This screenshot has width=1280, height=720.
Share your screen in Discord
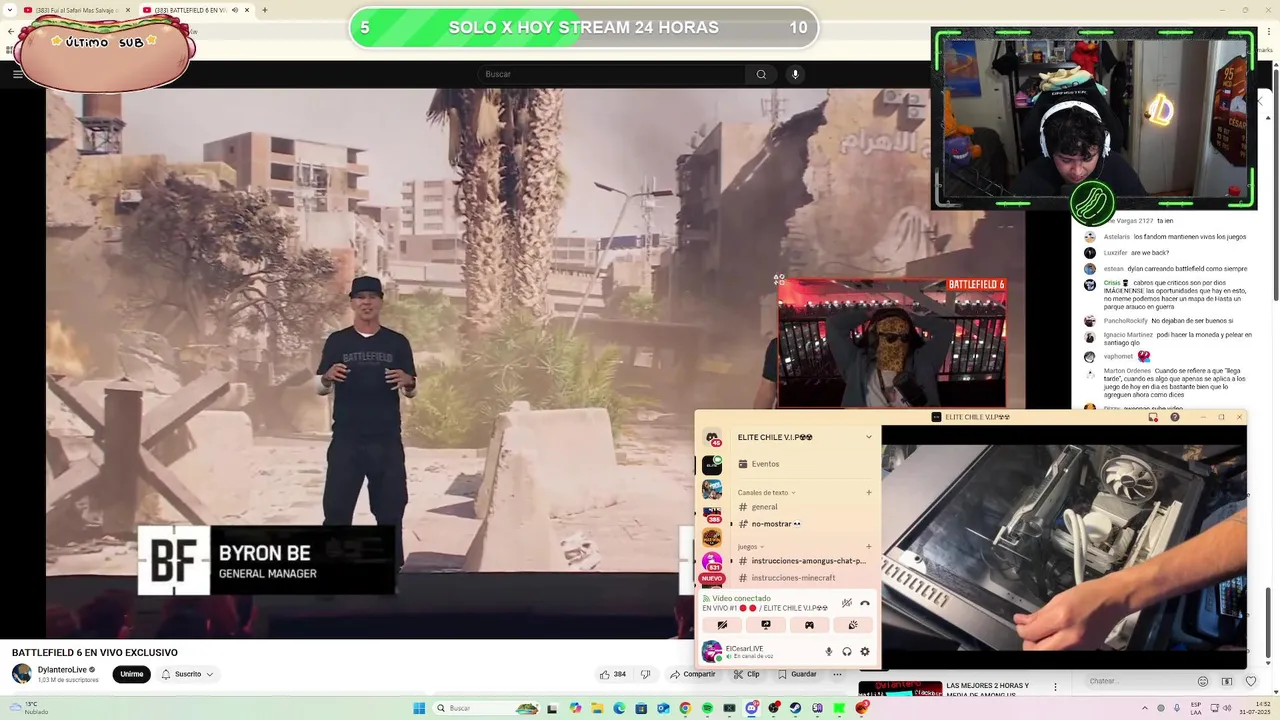[x=766, y=625]
